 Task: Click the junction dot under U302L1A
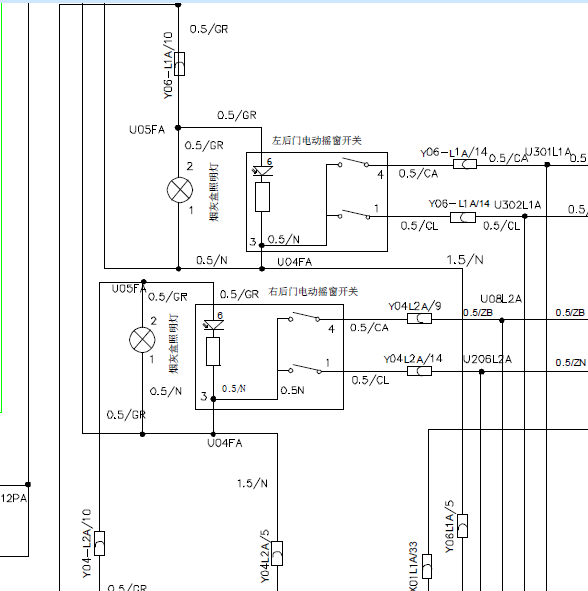click(524, 216)
